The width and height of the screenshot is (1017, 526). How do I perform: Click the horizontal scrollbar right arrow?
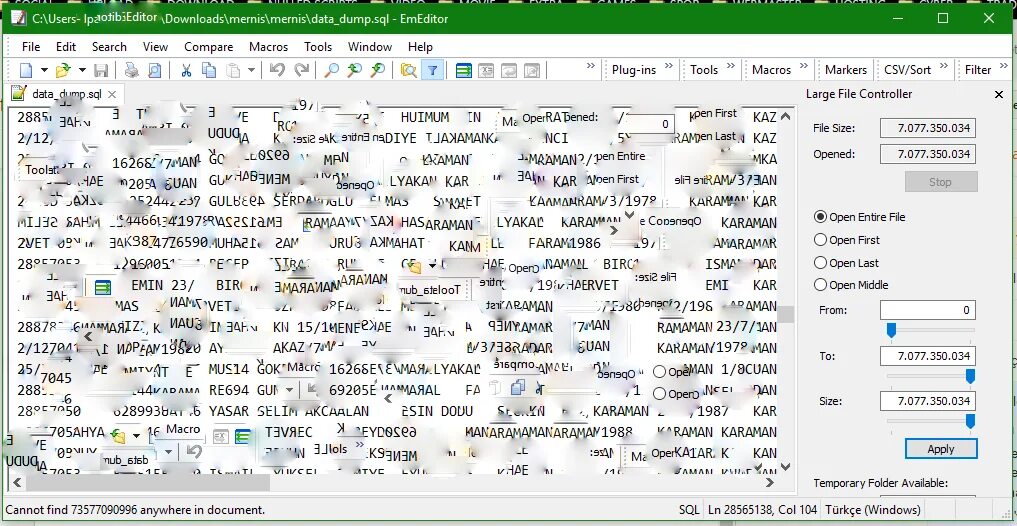tap(770, 483)
